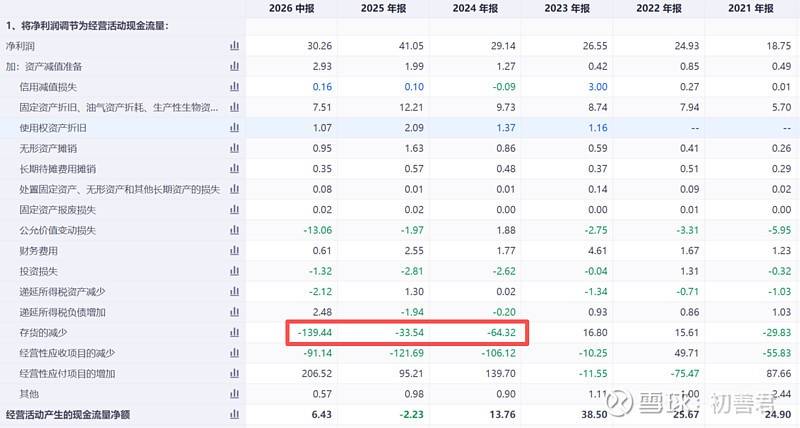The width and height of the screenshot is (800, 428).
Task: Click the 财务费用 row label
Action: pyautogui.click(x=38, y=250)
